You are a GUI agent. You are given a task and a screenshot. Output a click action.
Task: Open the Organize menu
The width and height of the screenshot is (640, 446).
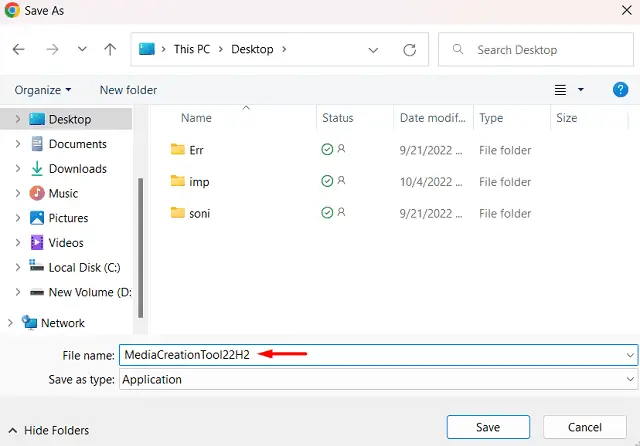pyautogui.click(x=43, y=90)
